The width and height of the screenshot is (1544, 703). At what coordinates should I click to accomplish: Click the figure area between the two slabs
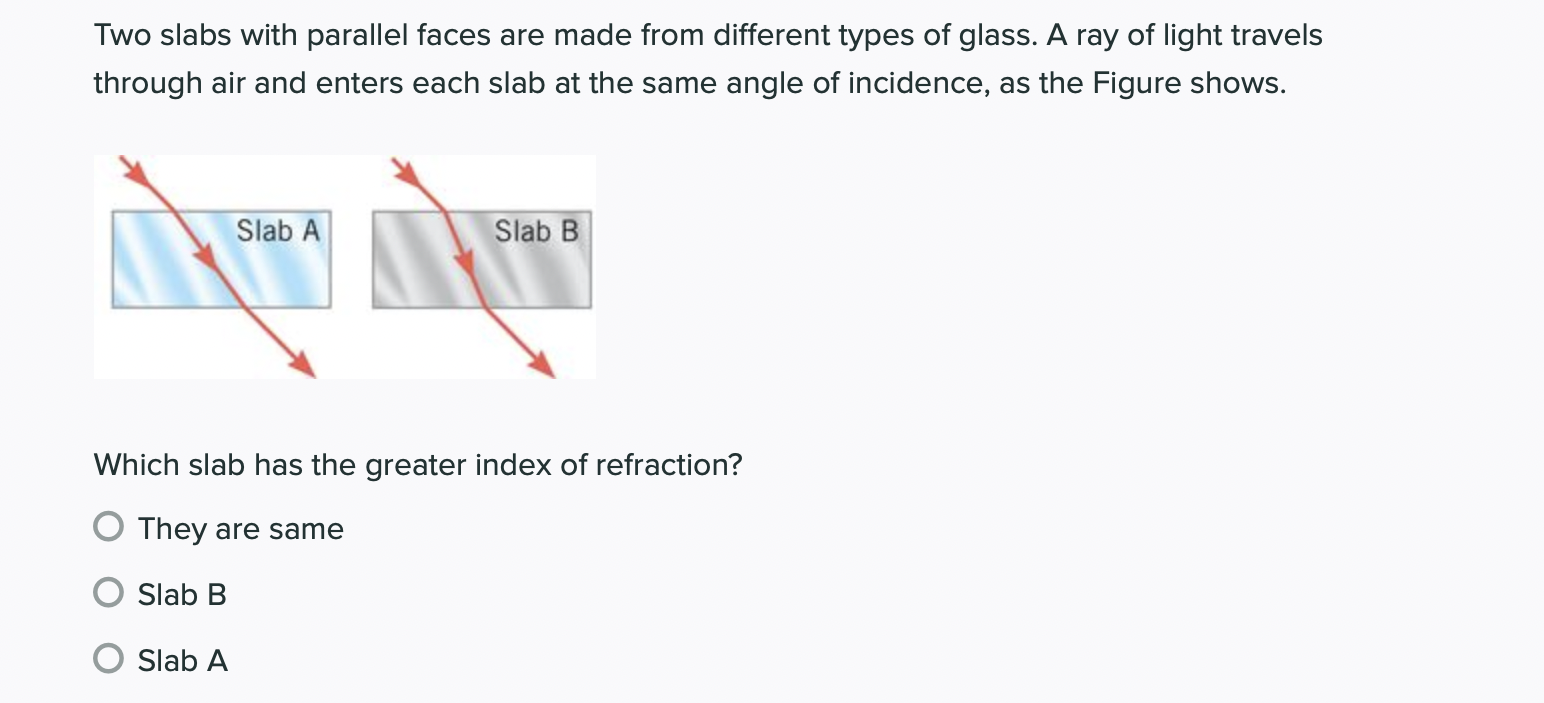point(353,260)
